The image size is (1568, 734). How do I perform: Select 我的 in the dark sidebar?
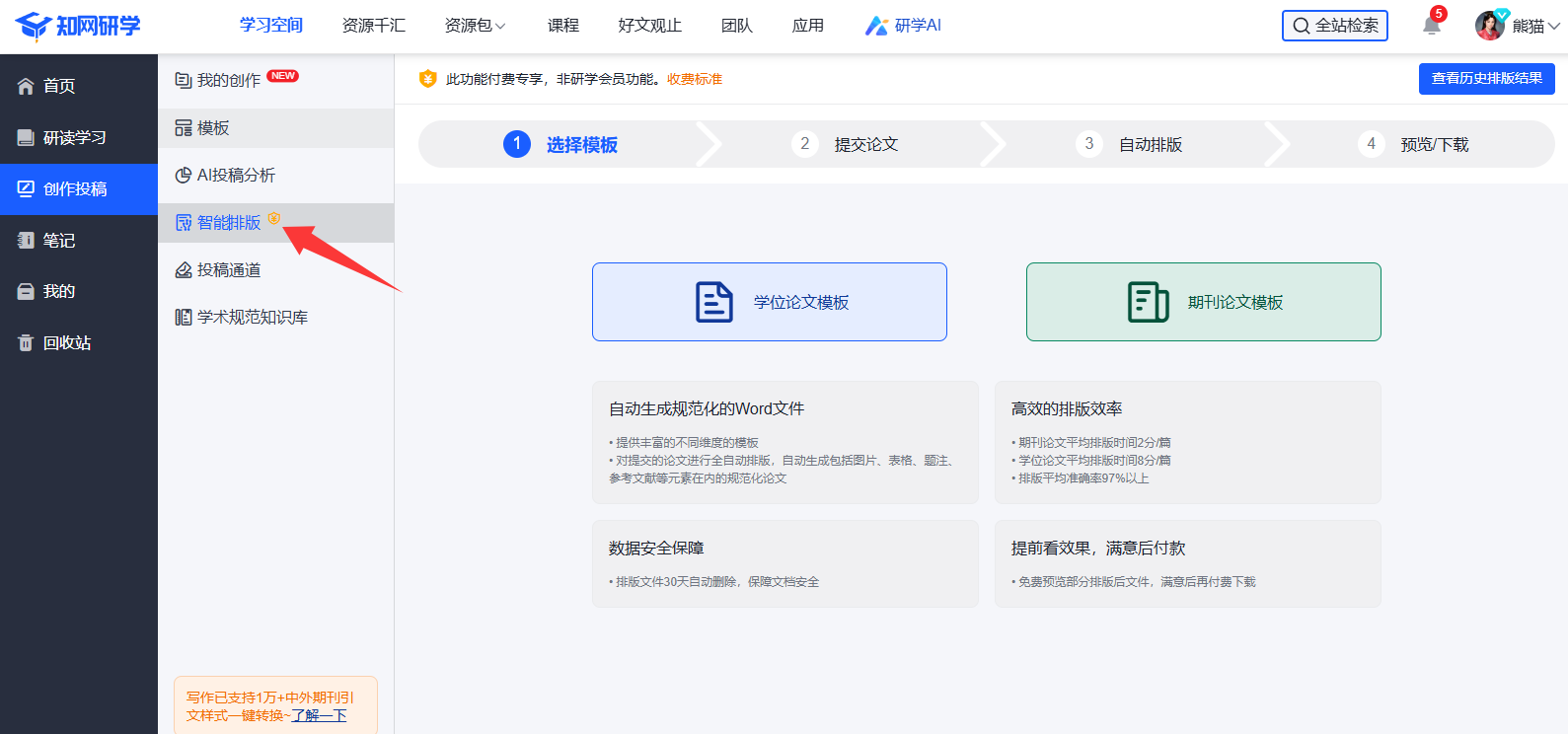click(x=58, y=291)
